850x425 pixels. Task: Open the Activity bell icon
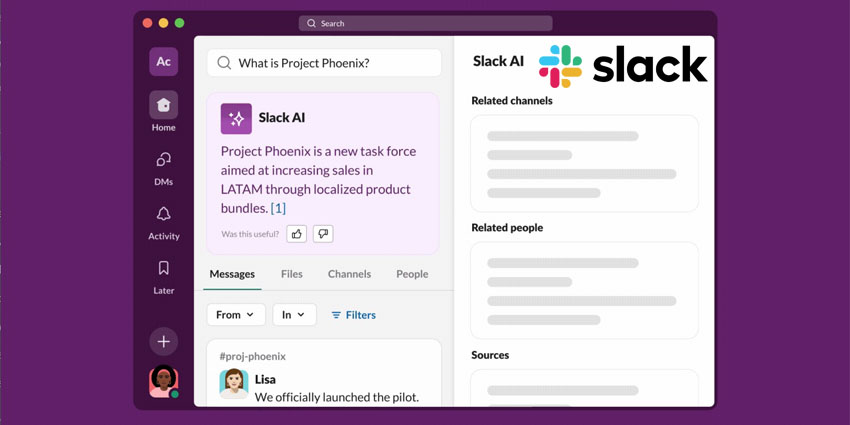tap(164, 214)
